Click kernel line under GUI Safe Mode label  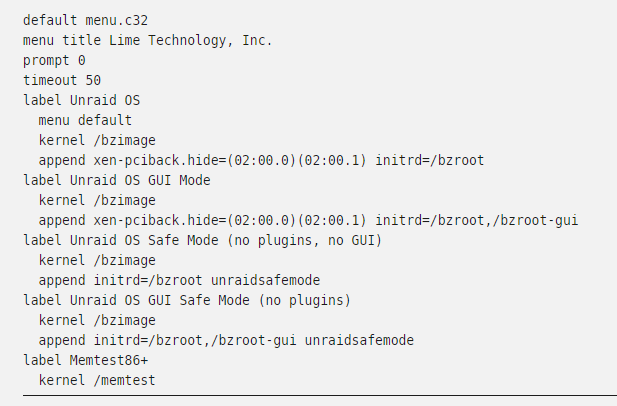97,321
